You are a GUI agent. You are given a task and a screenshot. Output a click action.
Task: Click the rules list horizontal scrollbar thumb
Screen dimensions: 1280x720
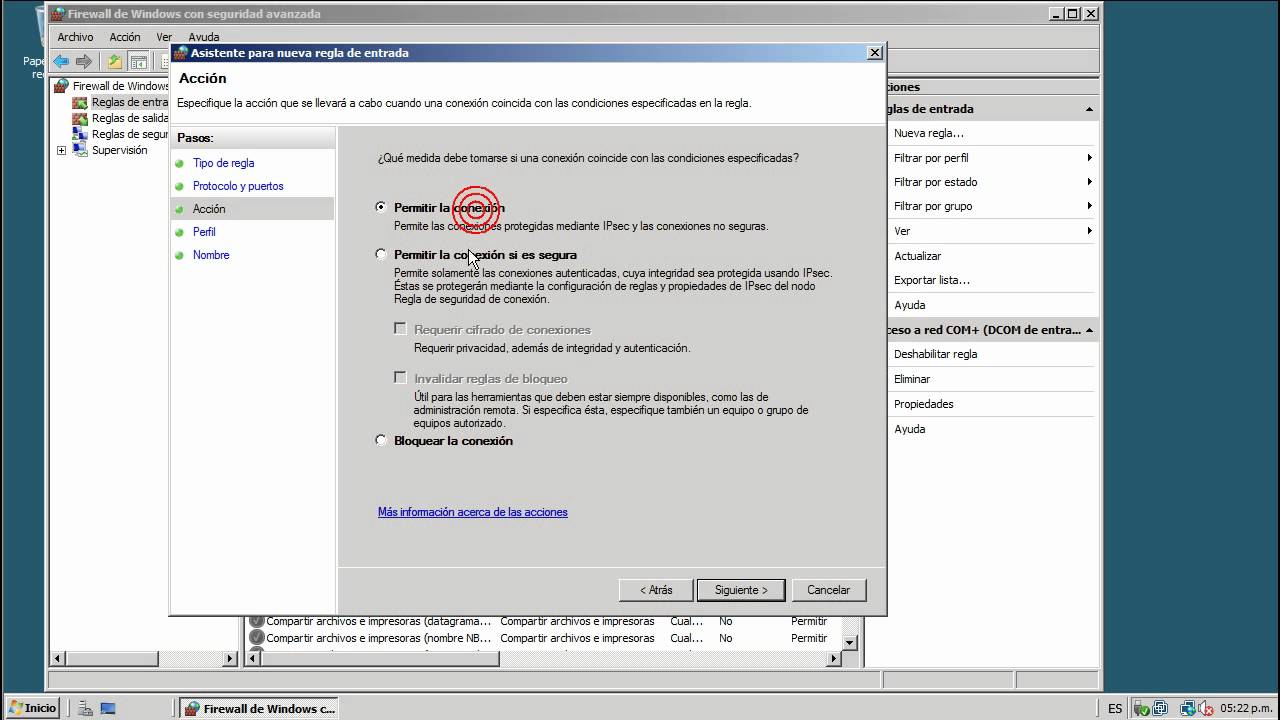tap(382, 658)
